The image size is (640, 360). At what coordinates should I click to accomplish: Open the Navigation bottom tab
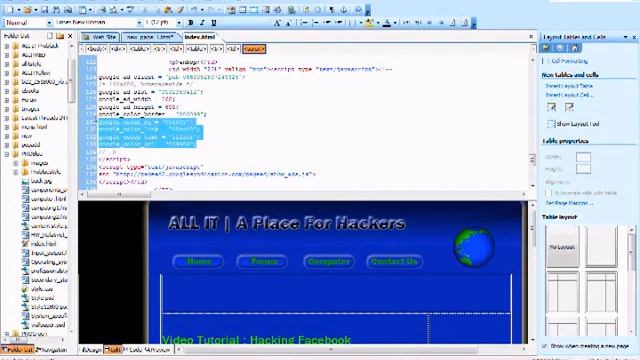click(x=52, y=350)
